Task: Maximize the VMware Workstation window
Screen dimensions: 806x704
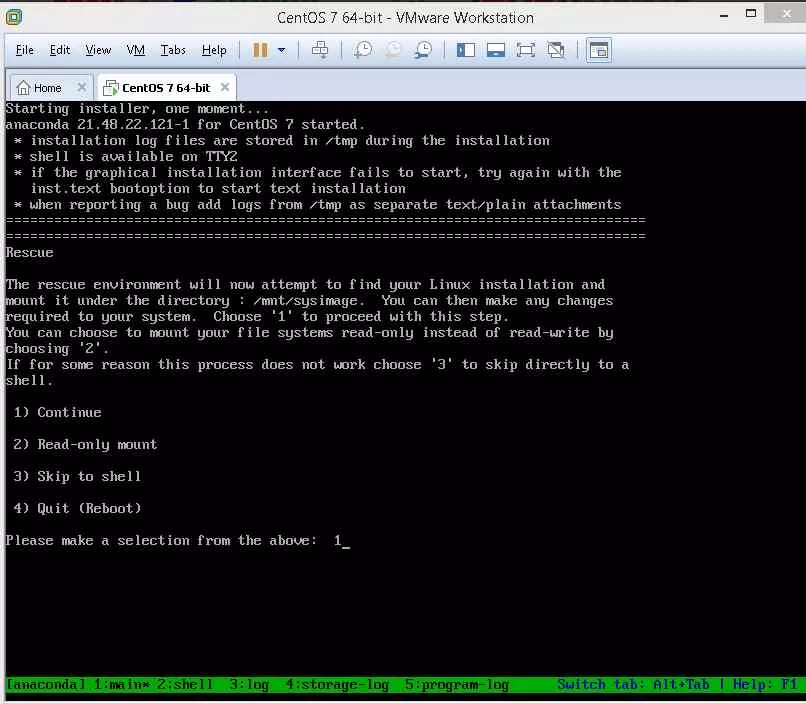Action: coord(751,14)
